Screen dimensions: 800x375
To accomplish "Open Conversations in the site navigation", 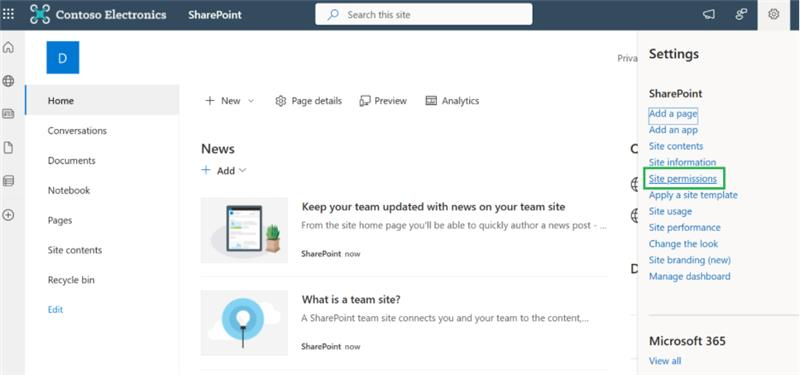I will [77, 131].
